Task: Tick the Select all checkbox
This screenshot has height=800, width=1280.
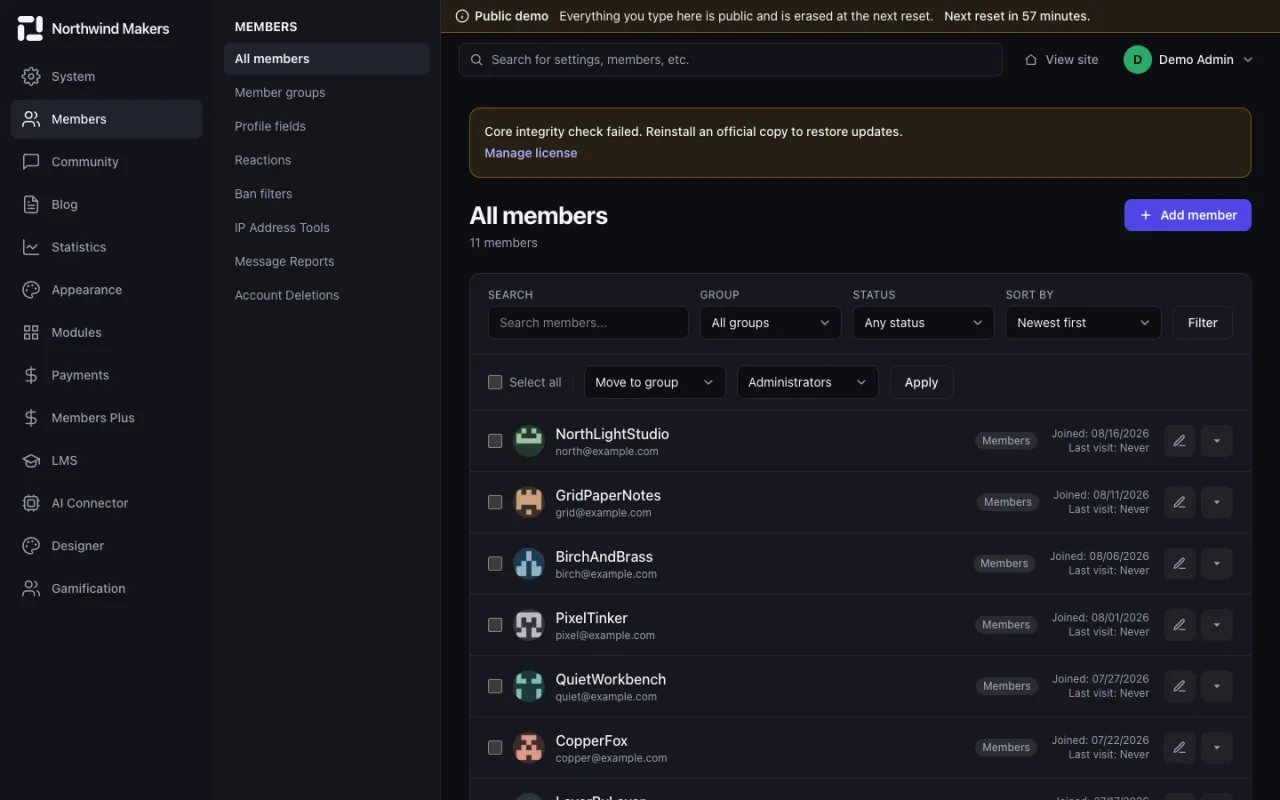Action: coord(495,382)
